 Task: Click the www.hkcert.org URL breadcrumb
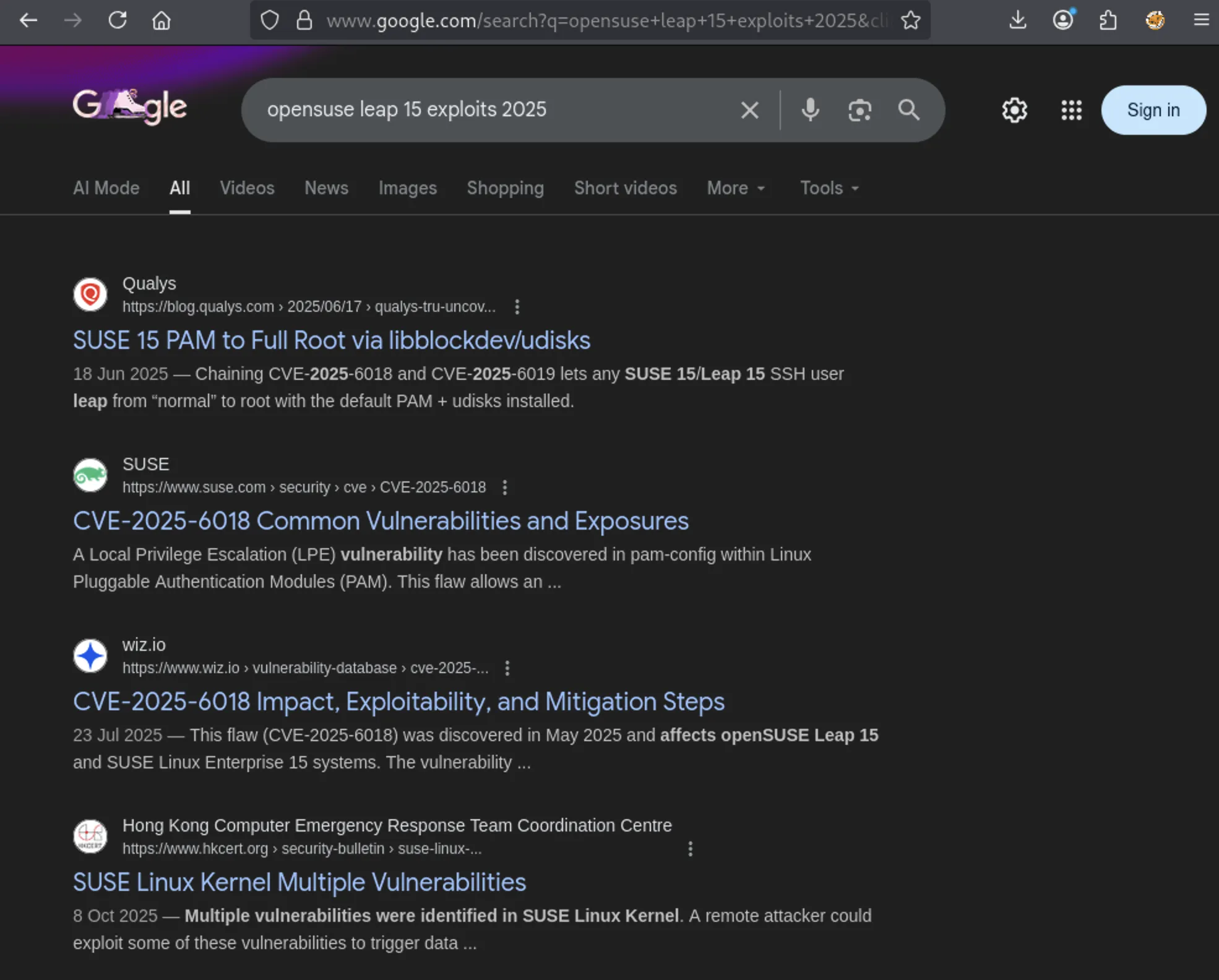(x=302, y=849)
